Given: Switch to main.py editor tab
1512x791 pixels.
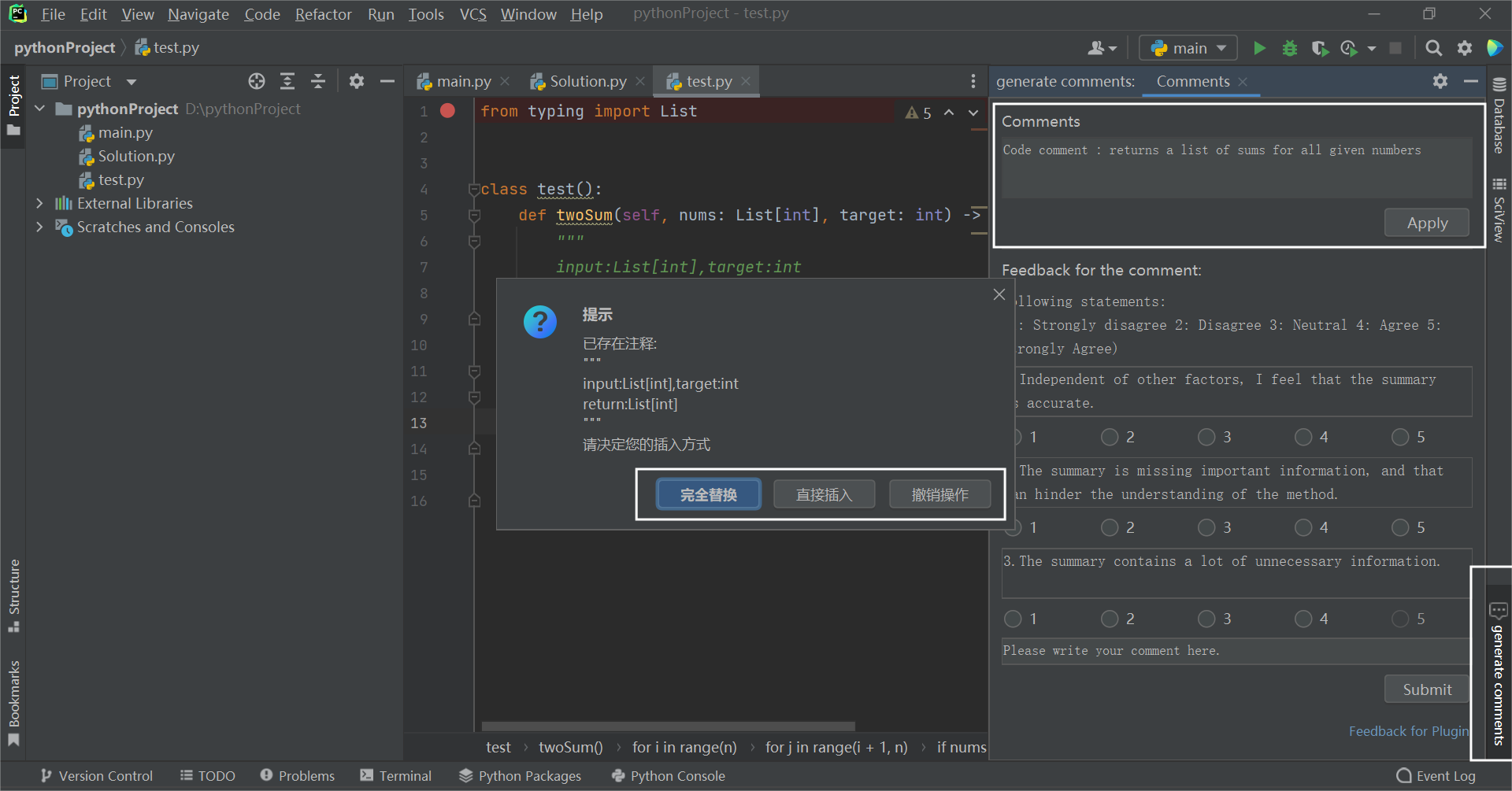Looking at the screenshot, I should pos(464,81).
